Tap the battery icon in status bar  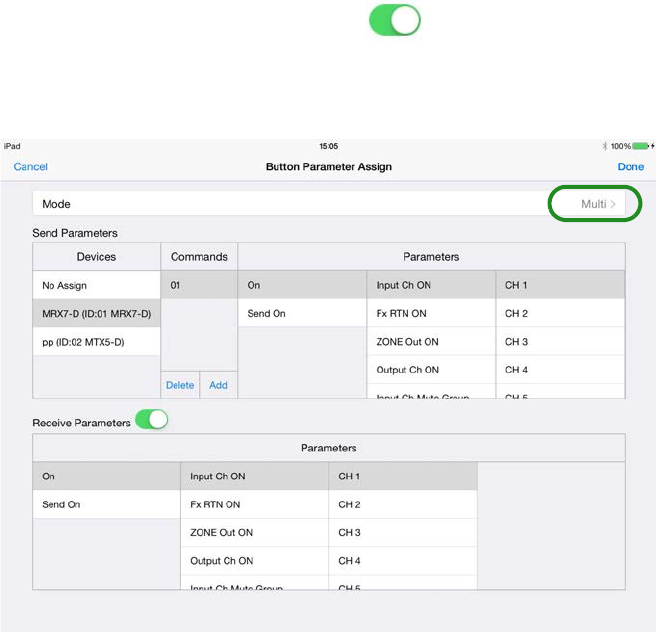pos(641,146)
